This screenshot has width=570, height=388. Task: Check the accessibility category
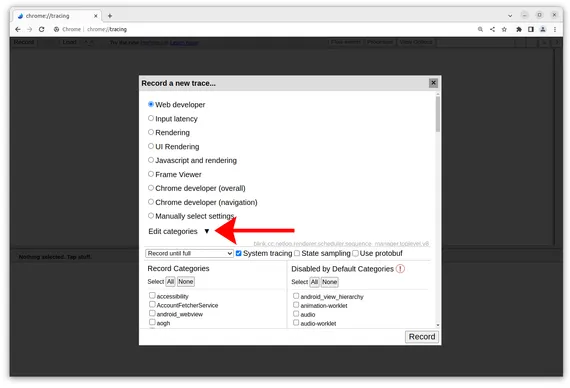click(x=152, y=296)
